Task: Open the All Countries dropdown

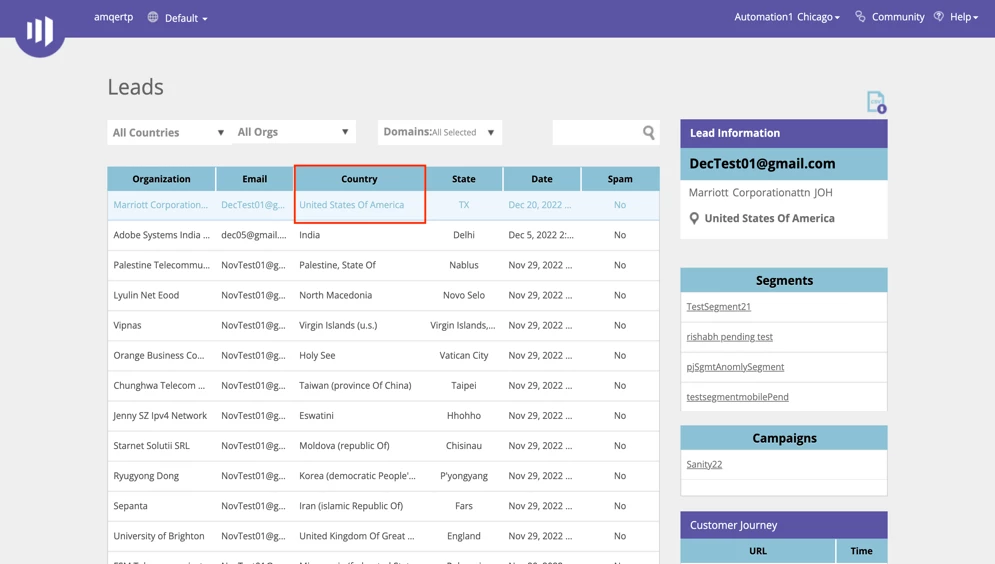Action: (x=169, y=132)
